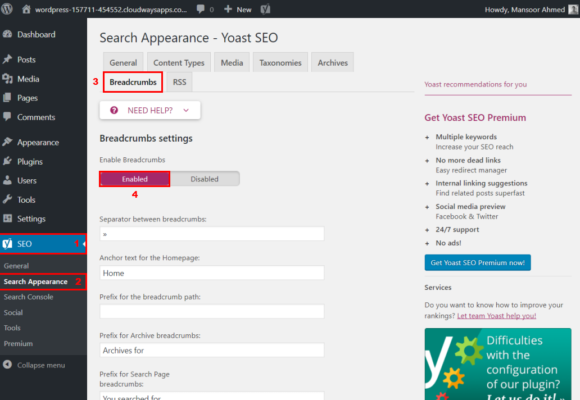The width and height of the screenshot is (580, 400).
Task: Open the Content Types tab
Action: point(179,63)
